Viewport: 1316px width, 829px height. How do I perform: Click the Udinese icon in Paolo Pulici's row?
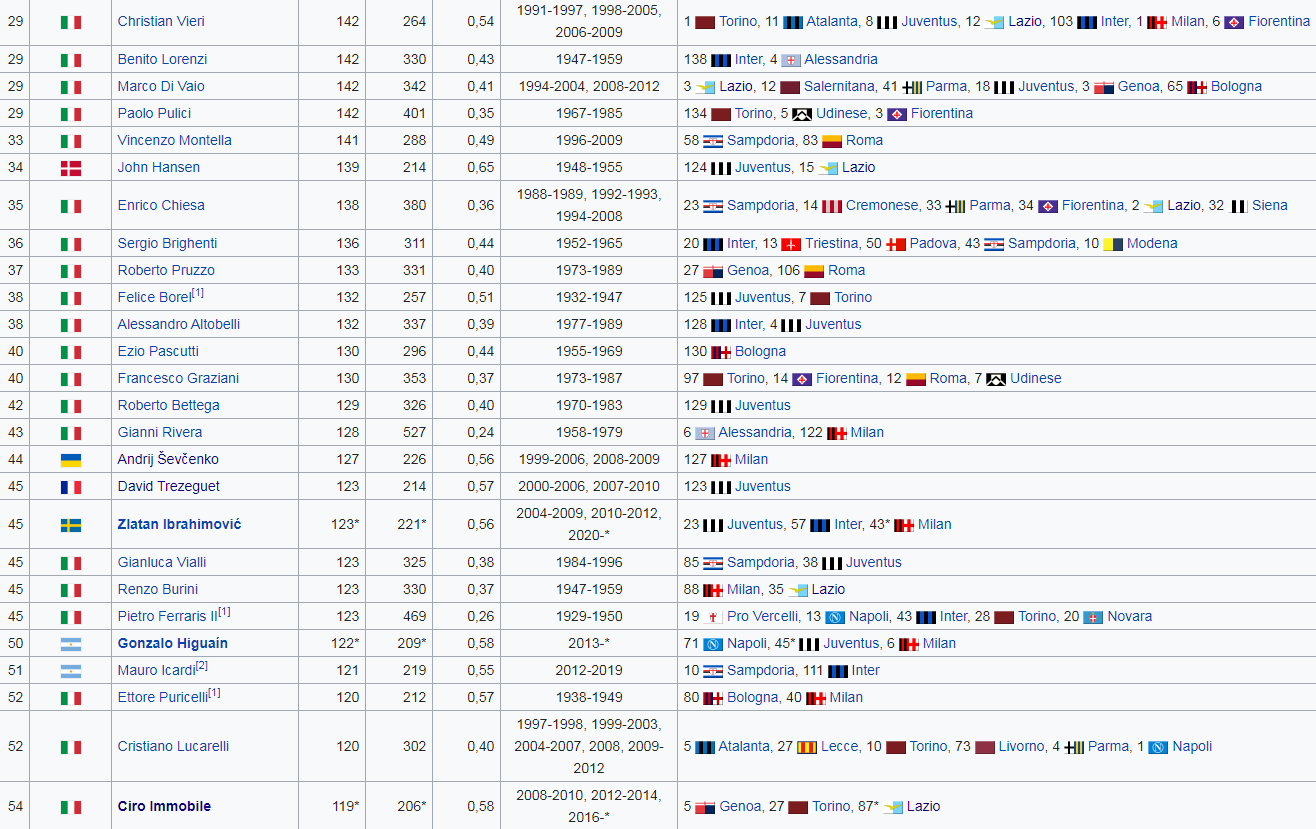[802, 114]
